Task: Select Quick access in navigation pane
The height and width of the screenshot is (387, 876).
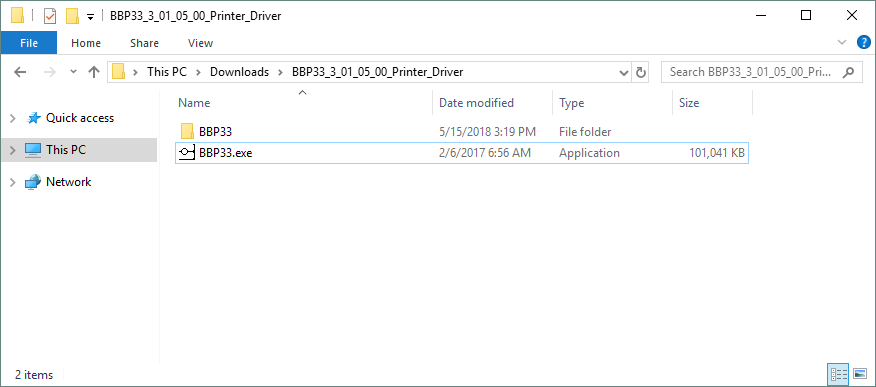Action: [x=80, y=118]
